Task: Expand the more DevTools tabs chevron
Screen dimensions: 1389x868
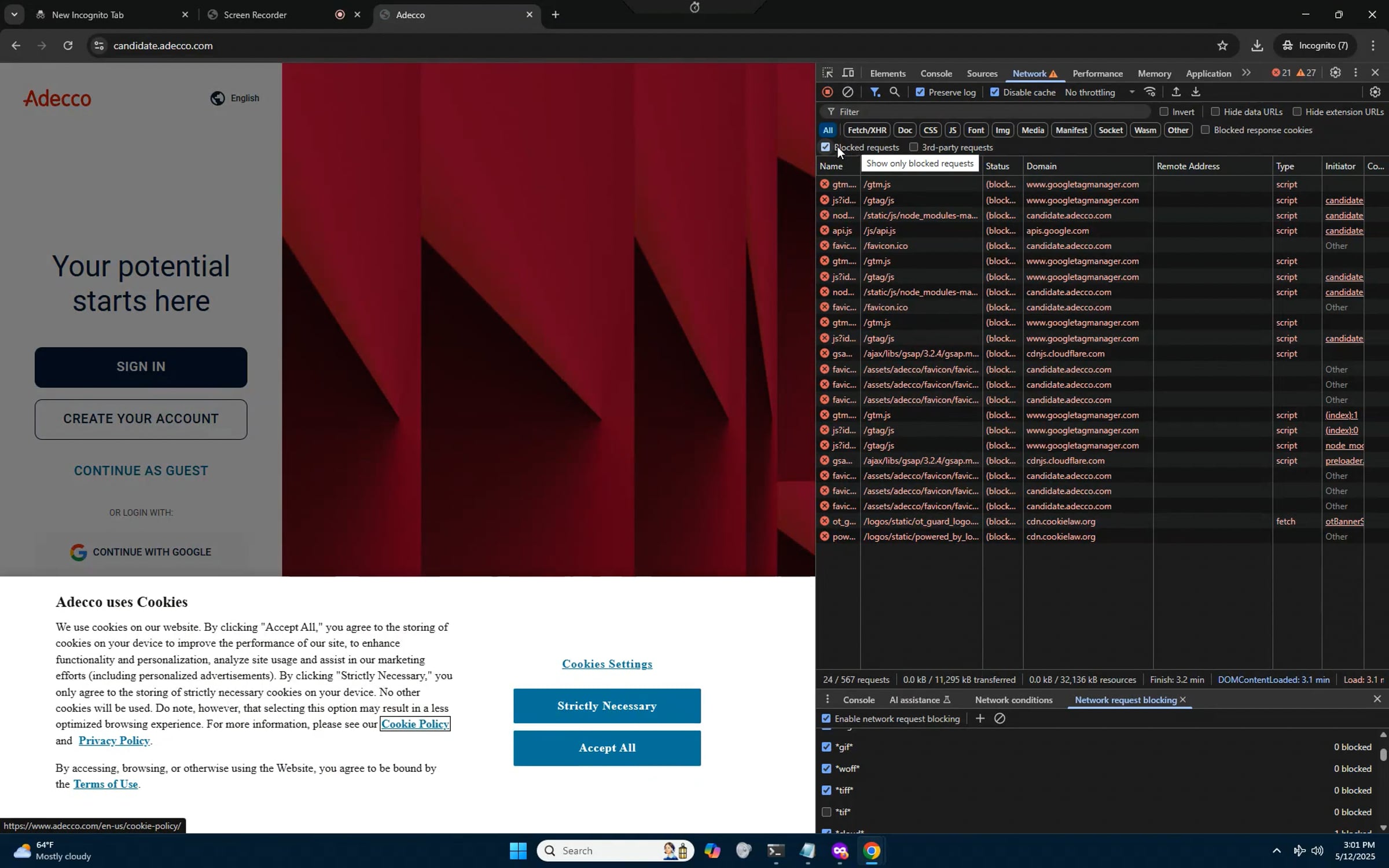Action: point(1246,73)
